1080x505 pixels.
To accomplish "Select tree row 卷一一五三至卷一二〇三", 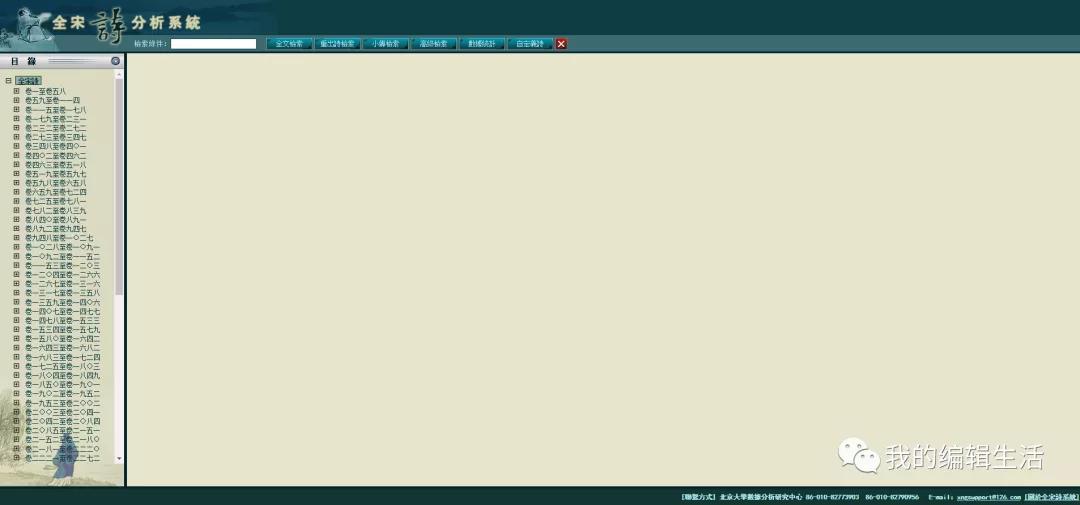I will pyautogui.click(x=63, y=265).
